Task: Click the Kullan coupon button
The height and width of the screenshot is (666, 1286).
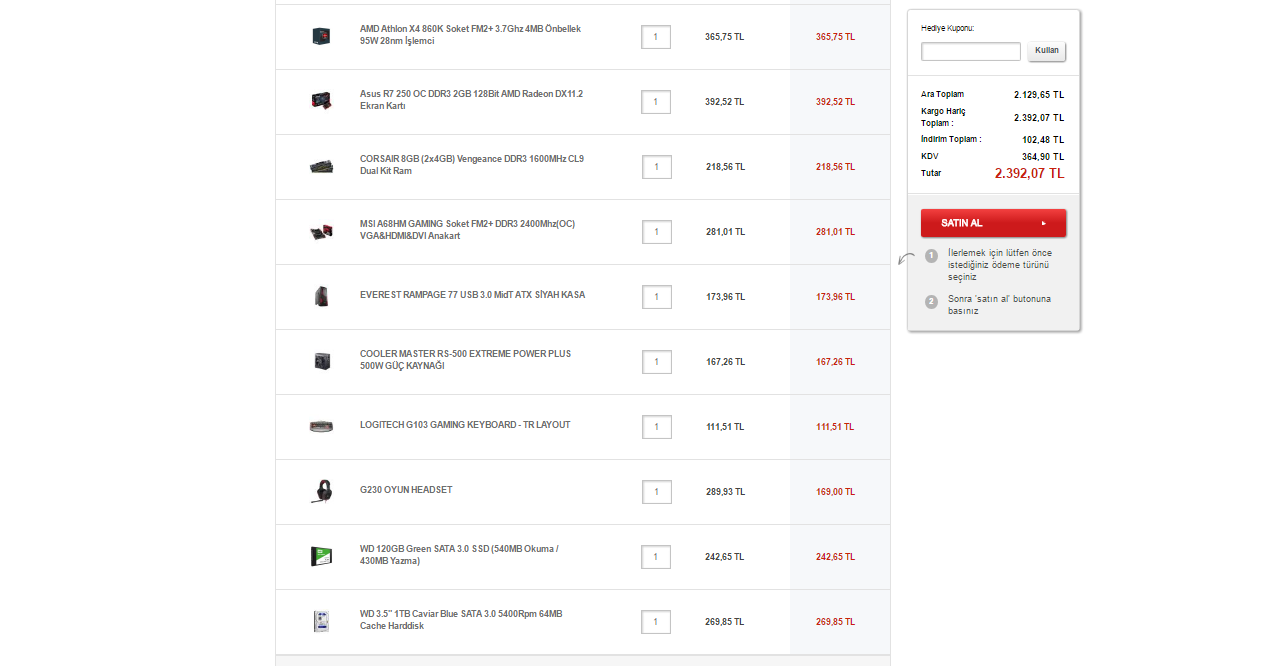Action: tap(1046, 51)
